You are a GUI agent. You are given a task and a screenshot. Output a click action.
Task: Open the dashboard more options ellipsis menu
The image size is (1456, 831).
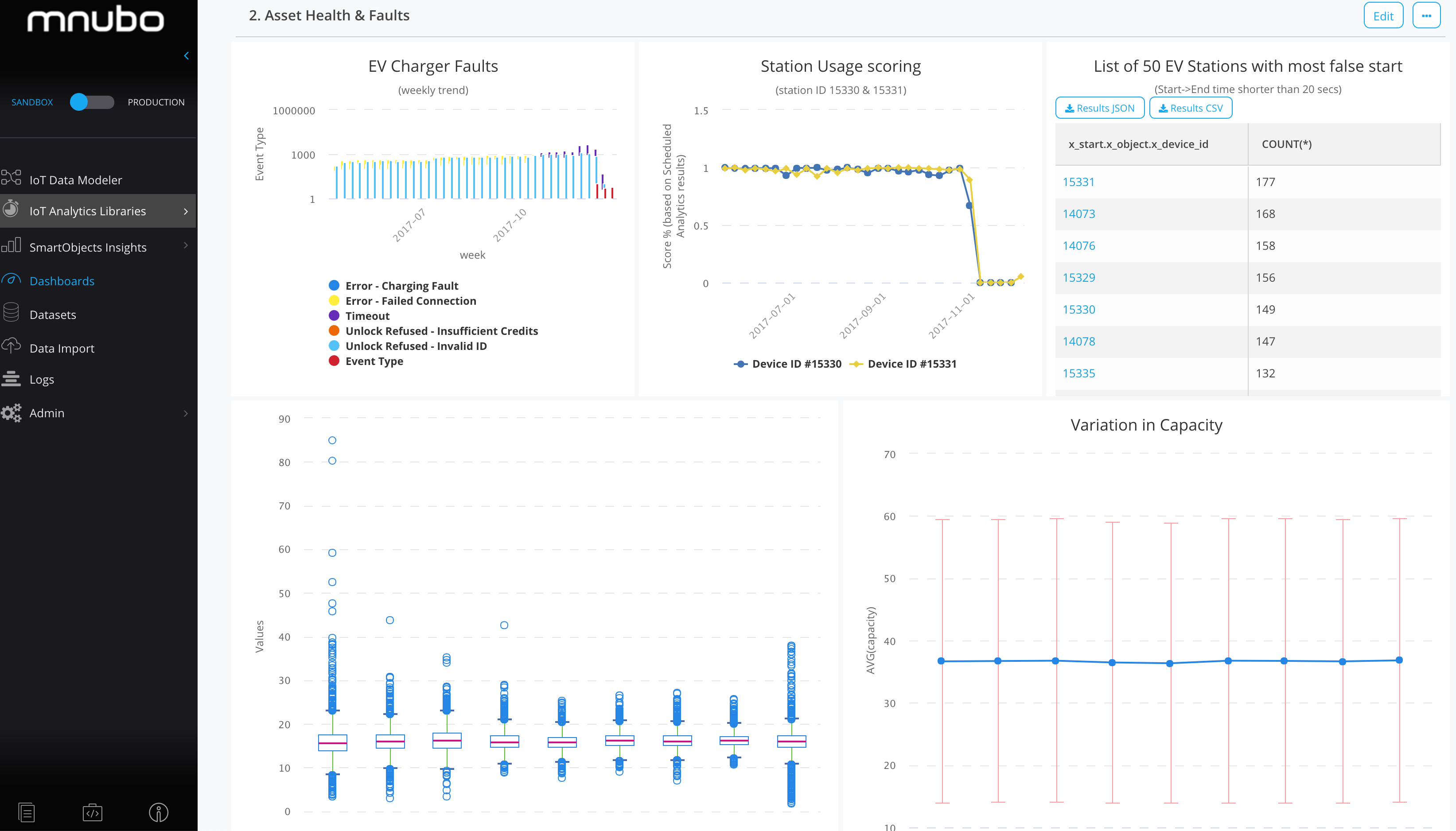1426,16
